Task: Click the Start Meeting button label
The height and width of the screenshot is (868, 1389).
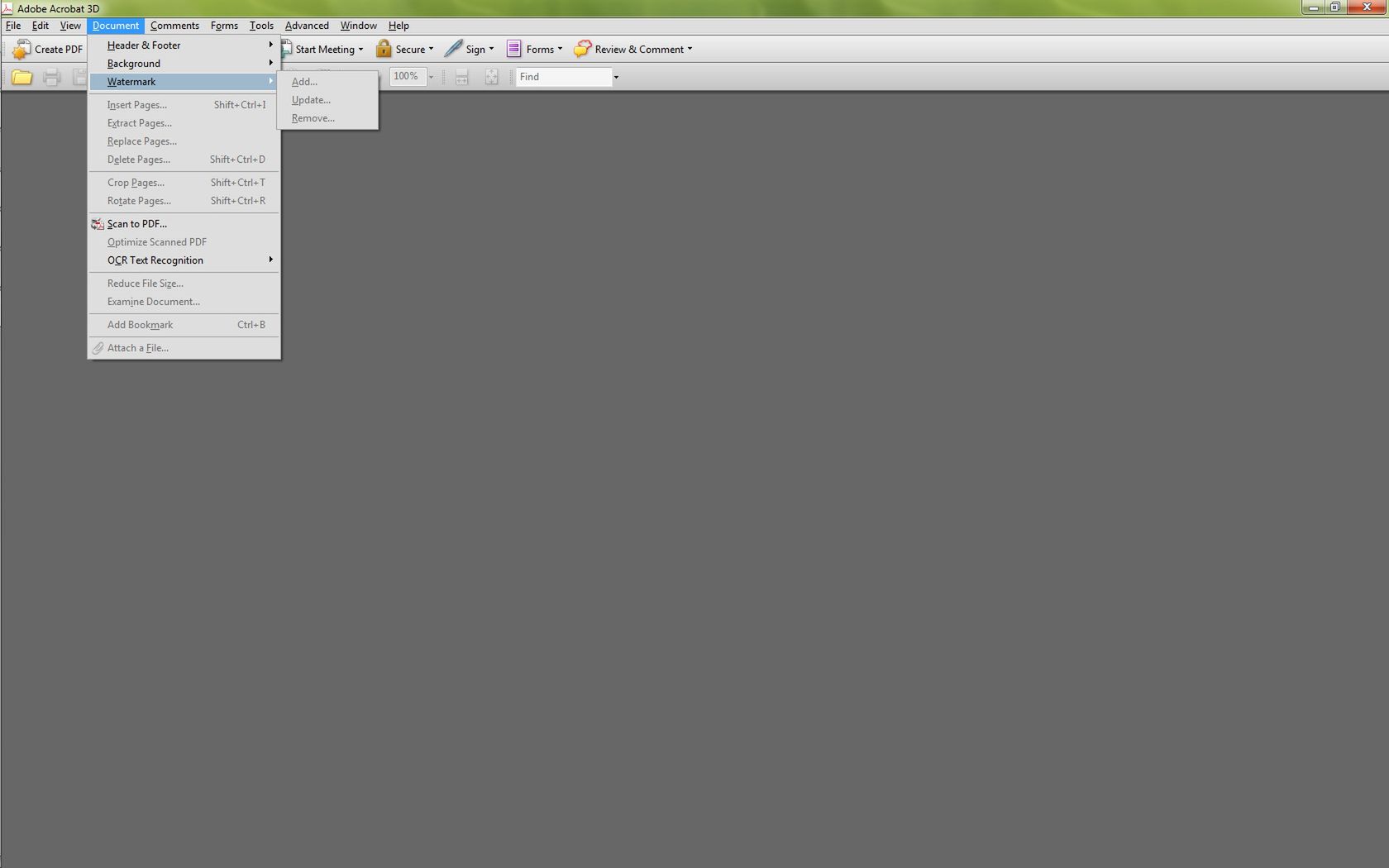Action: tap(325, 50)
